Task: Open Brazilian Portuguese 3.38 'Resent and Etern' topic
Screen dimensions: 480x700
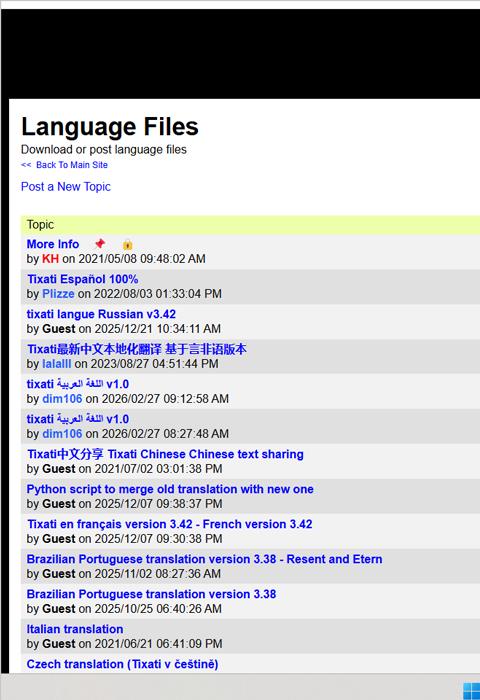Action: (x=205, y=559)
